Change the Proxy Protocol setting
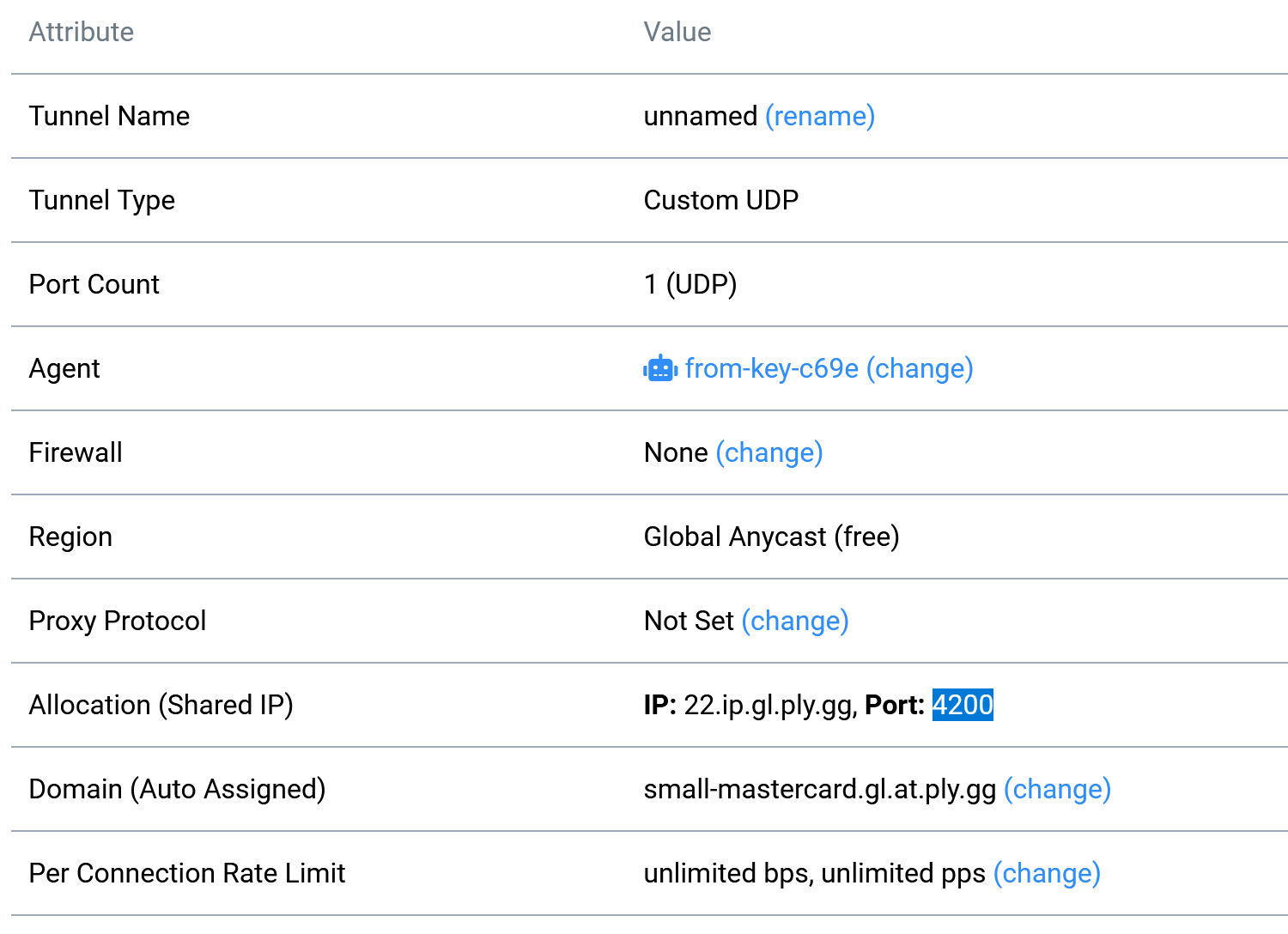1288x934 pixels. pos(795,621)
